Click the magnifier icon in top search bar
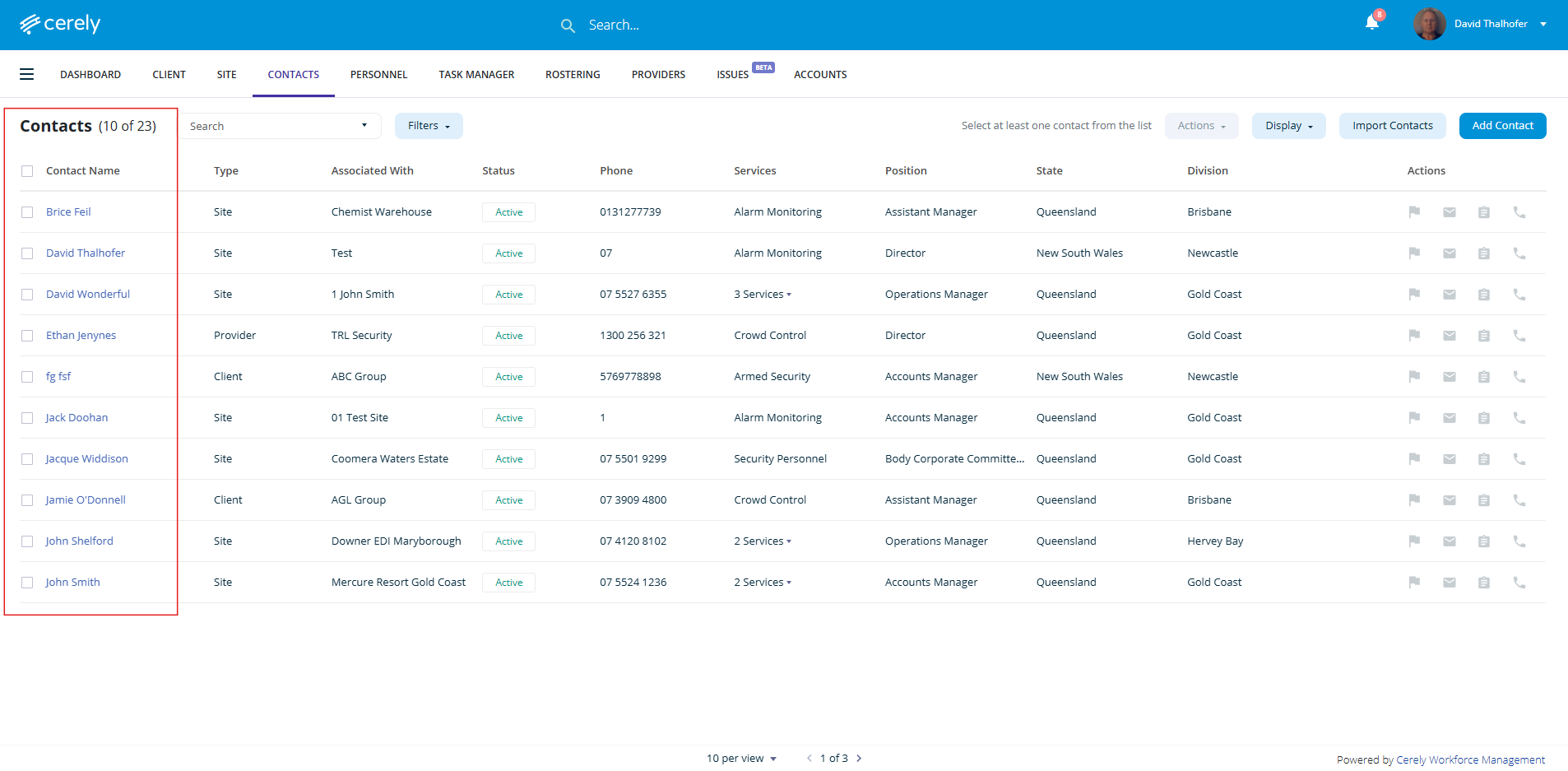 click(x=568, y=26)
